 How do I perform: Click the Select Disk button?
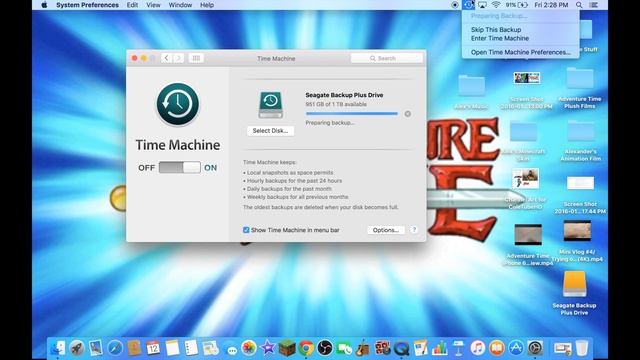[270, 131]
